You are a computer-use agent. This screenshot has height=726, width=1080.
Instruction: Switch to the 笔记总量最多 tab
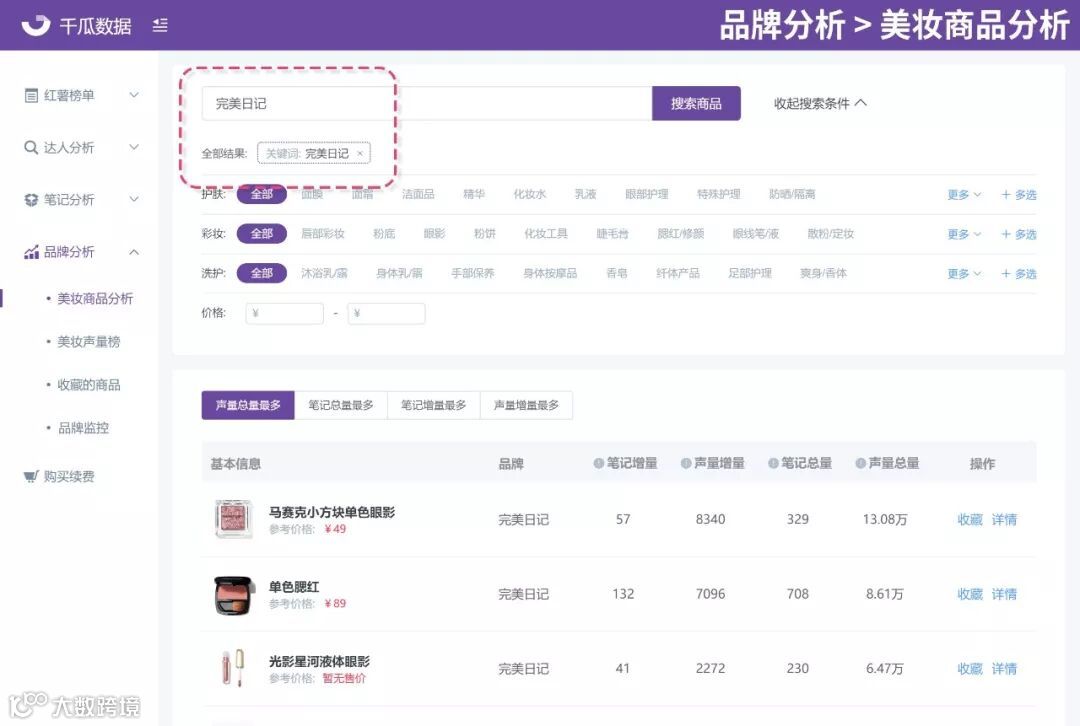point(341,405)
